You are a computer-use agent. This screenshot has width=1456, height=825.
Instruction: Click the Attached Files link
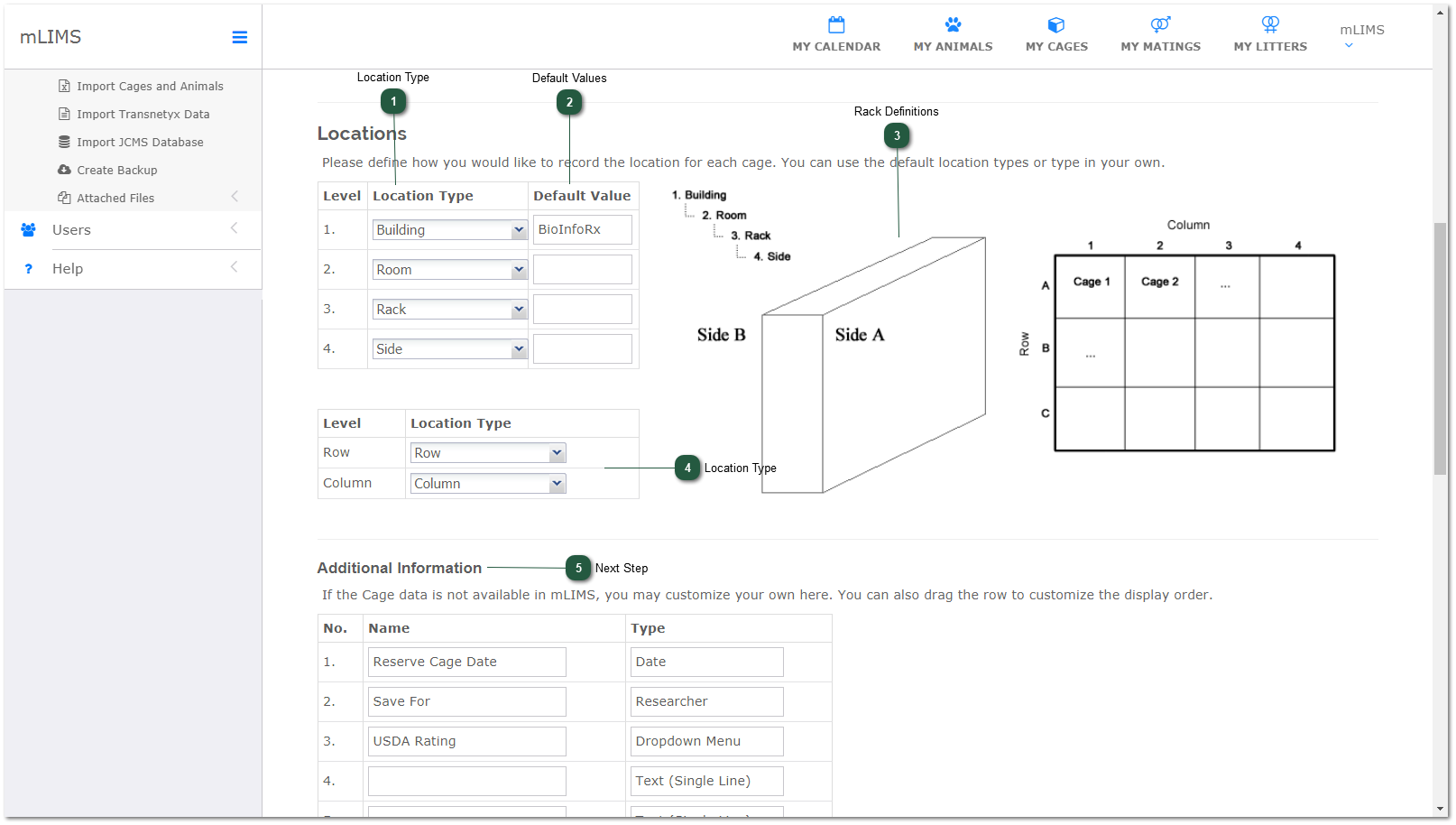[115, 199]
